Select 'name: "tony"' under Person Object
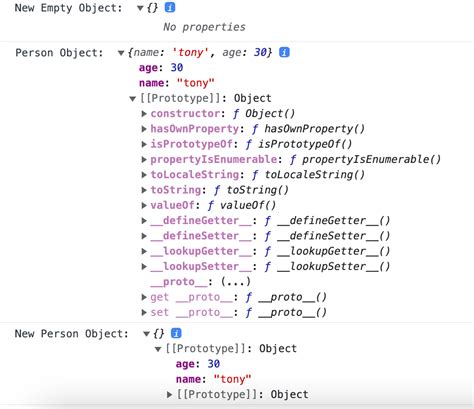474x409 pixels. point(177,83)
